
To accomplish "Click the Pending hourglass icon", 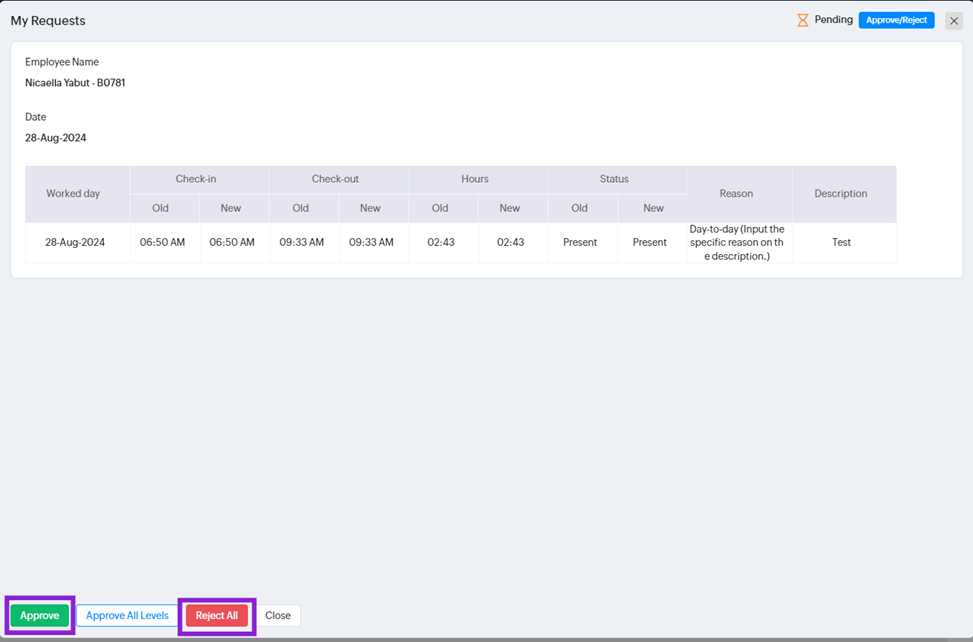I will coord(802,20).
